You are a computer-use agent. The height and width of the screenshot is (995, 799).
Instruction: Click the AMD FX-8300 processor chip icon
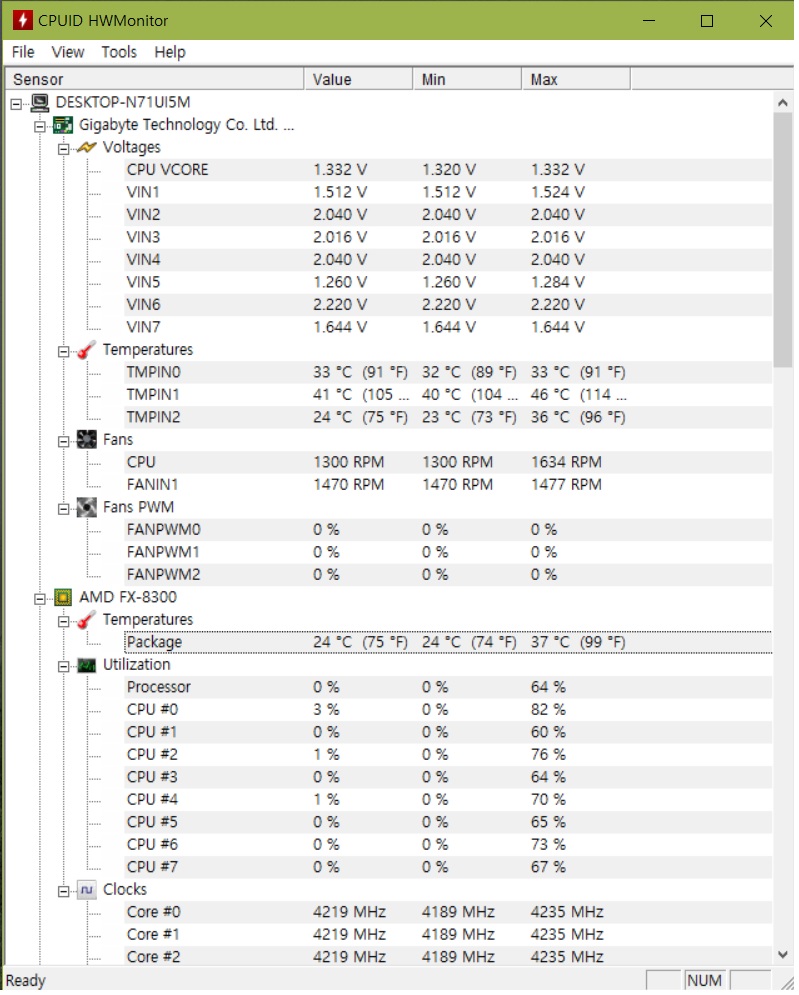click(62, 598)
